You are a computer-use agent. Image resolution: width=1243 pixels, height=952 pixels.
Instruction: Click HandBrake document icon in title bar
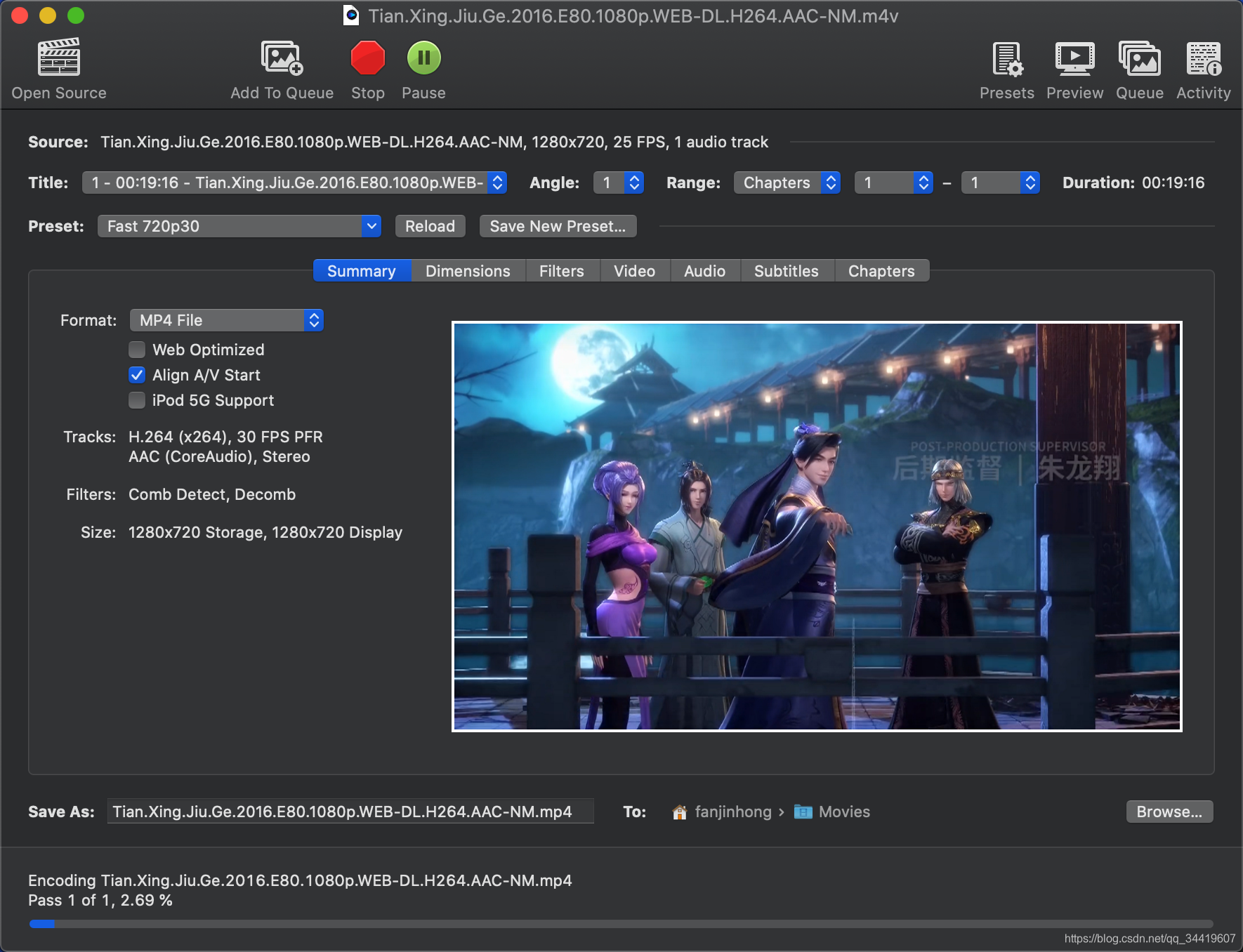coord(351,15)
